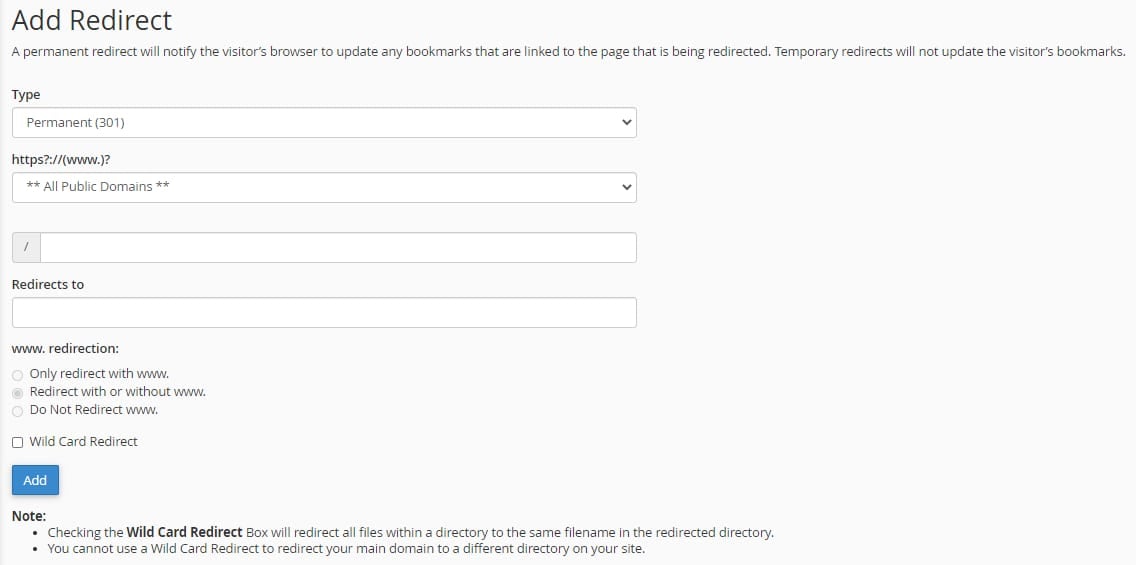Click the 'Add Redirect' page heading

pyautogui.click(x=92, y=20)
